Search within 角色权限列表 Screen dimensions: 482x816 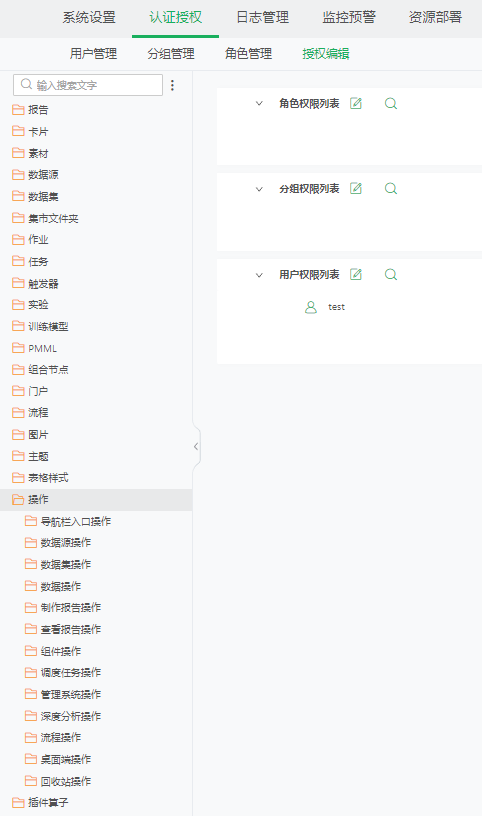391,104
